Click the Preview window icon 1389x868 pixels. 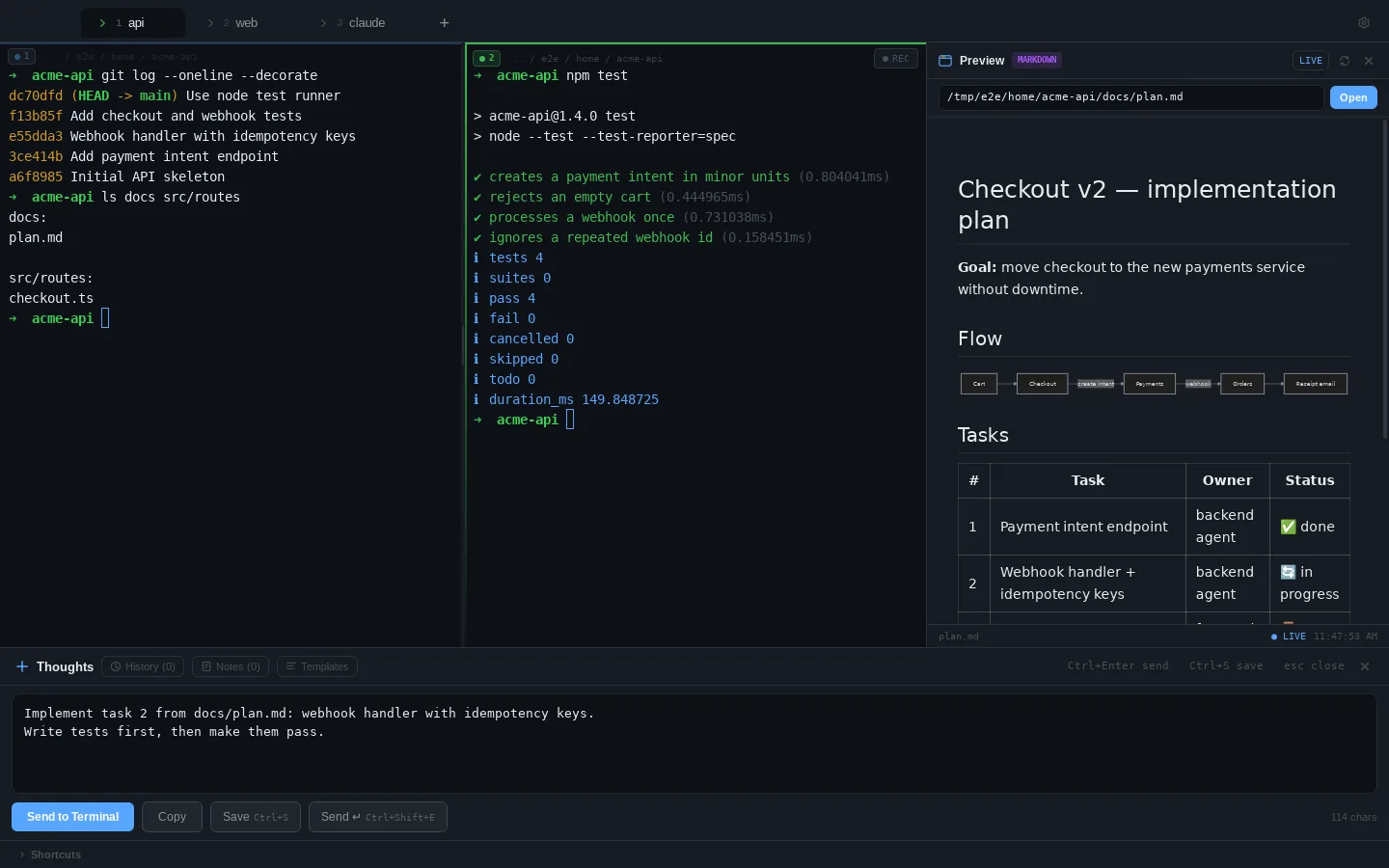(x=945, y=61)
